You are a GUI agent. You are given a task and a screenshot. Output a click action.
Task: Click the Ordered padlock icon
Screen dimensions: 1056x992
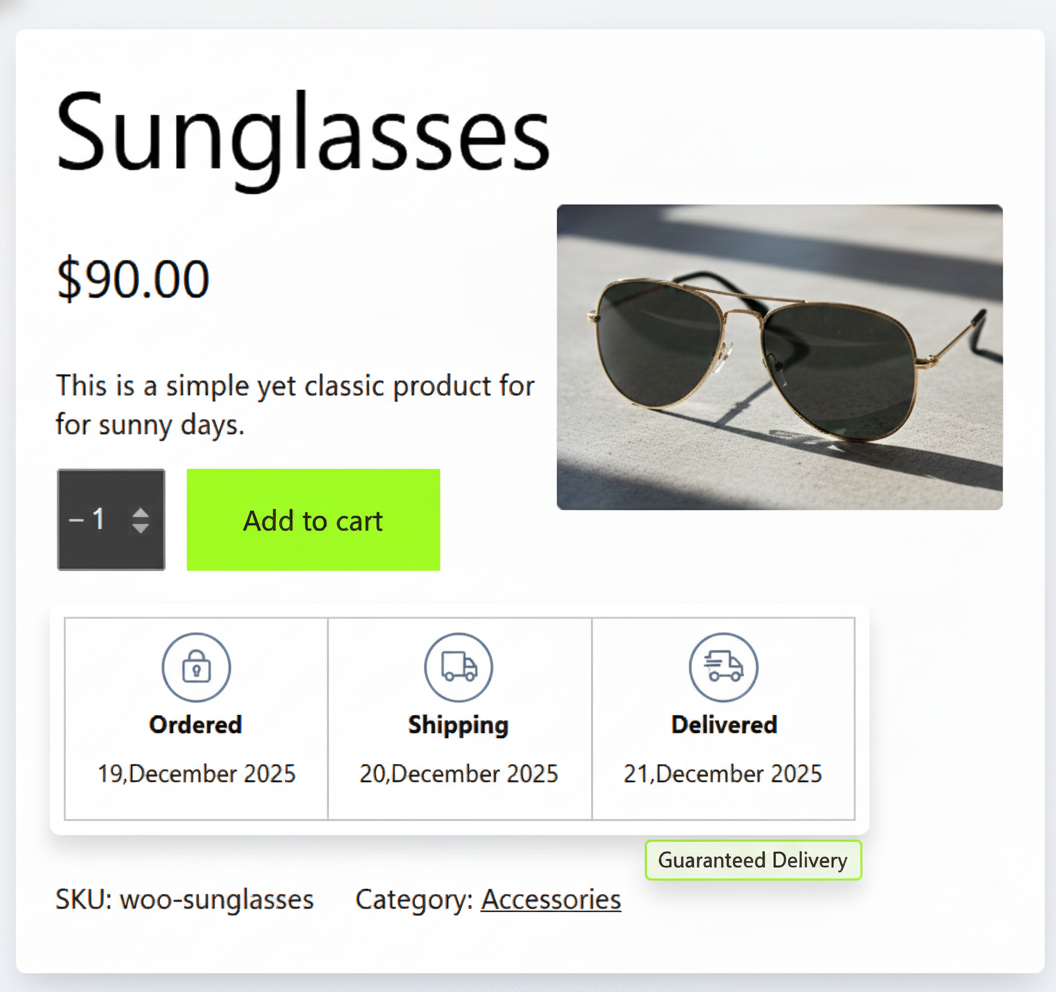pos(196,667)
